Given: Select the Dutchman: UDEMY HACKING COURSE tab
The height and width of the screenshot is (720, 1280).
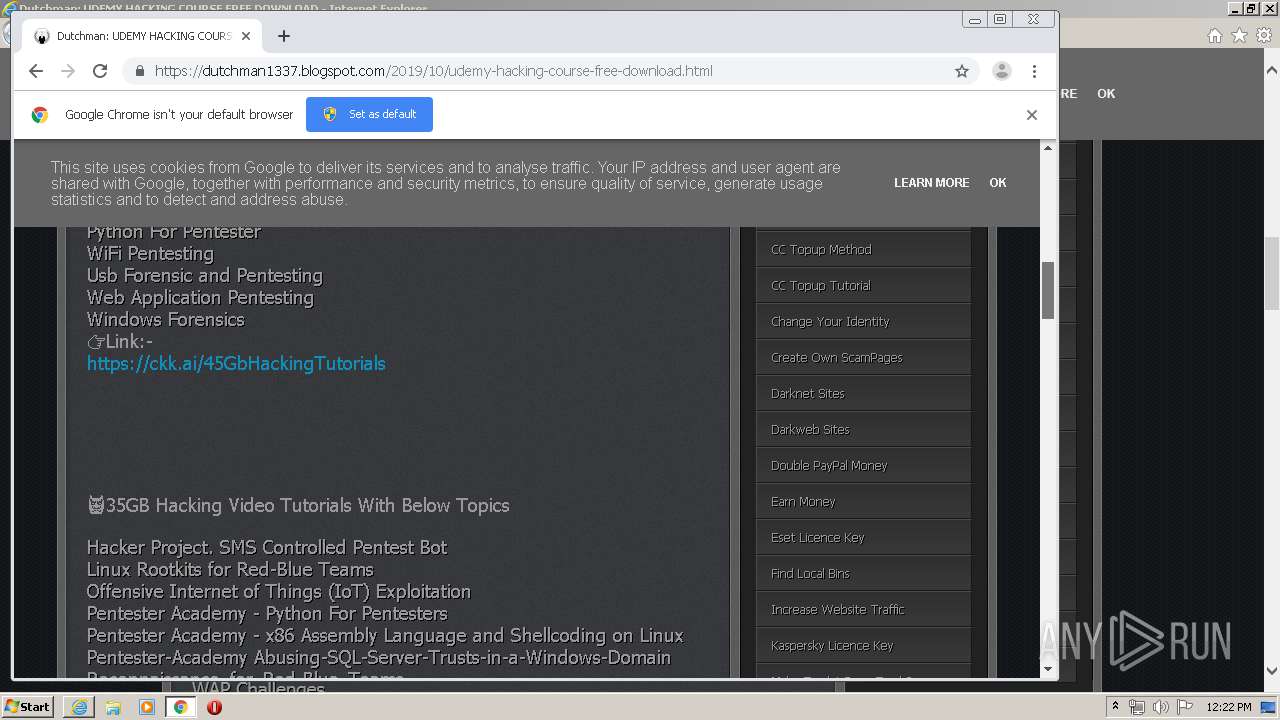Looking at the screenshot, I should point(143,36).
